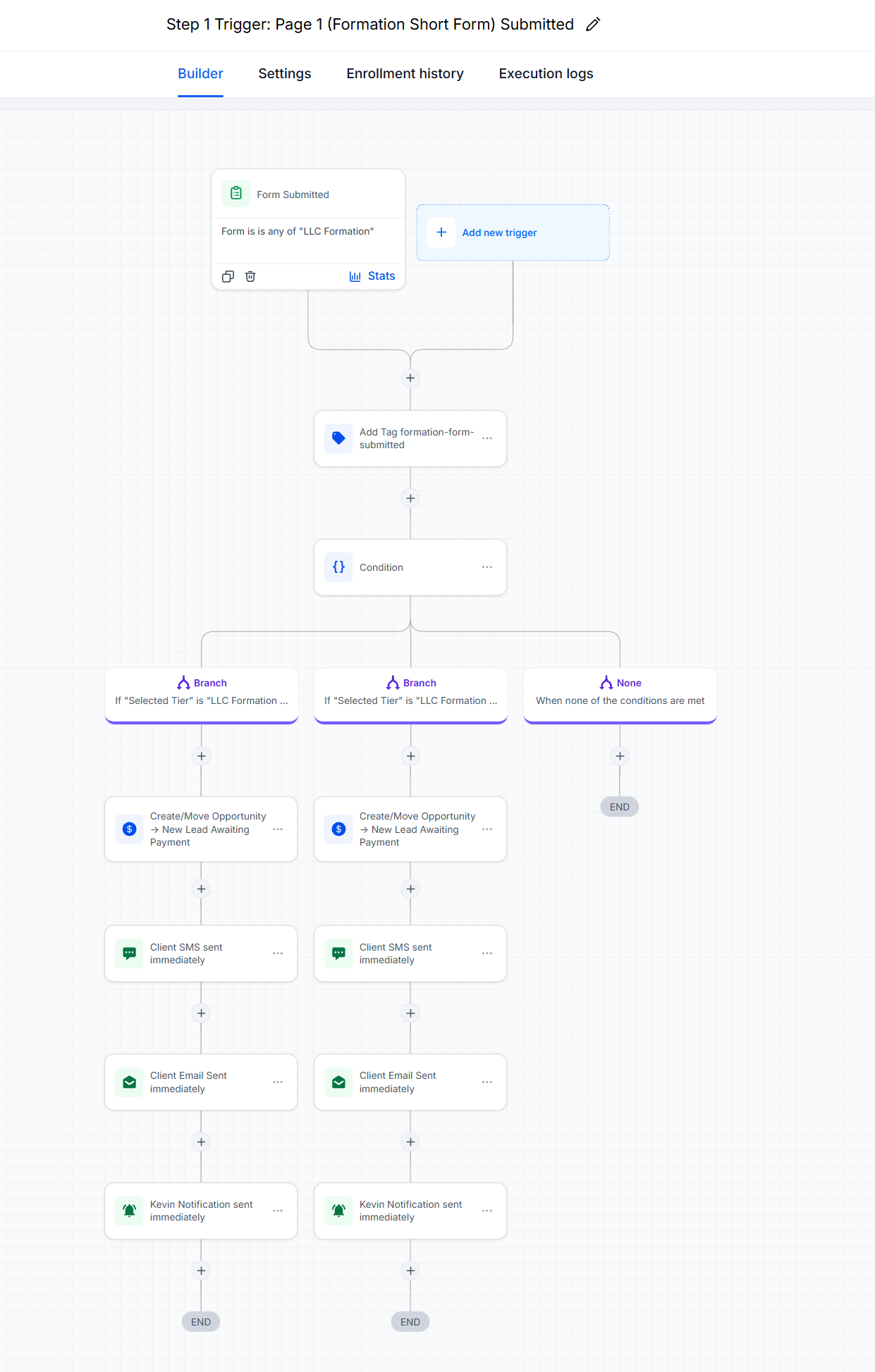Go to the Execution logs tab
The width and height of the screenshot is (875, 1372).
[546, 73]
